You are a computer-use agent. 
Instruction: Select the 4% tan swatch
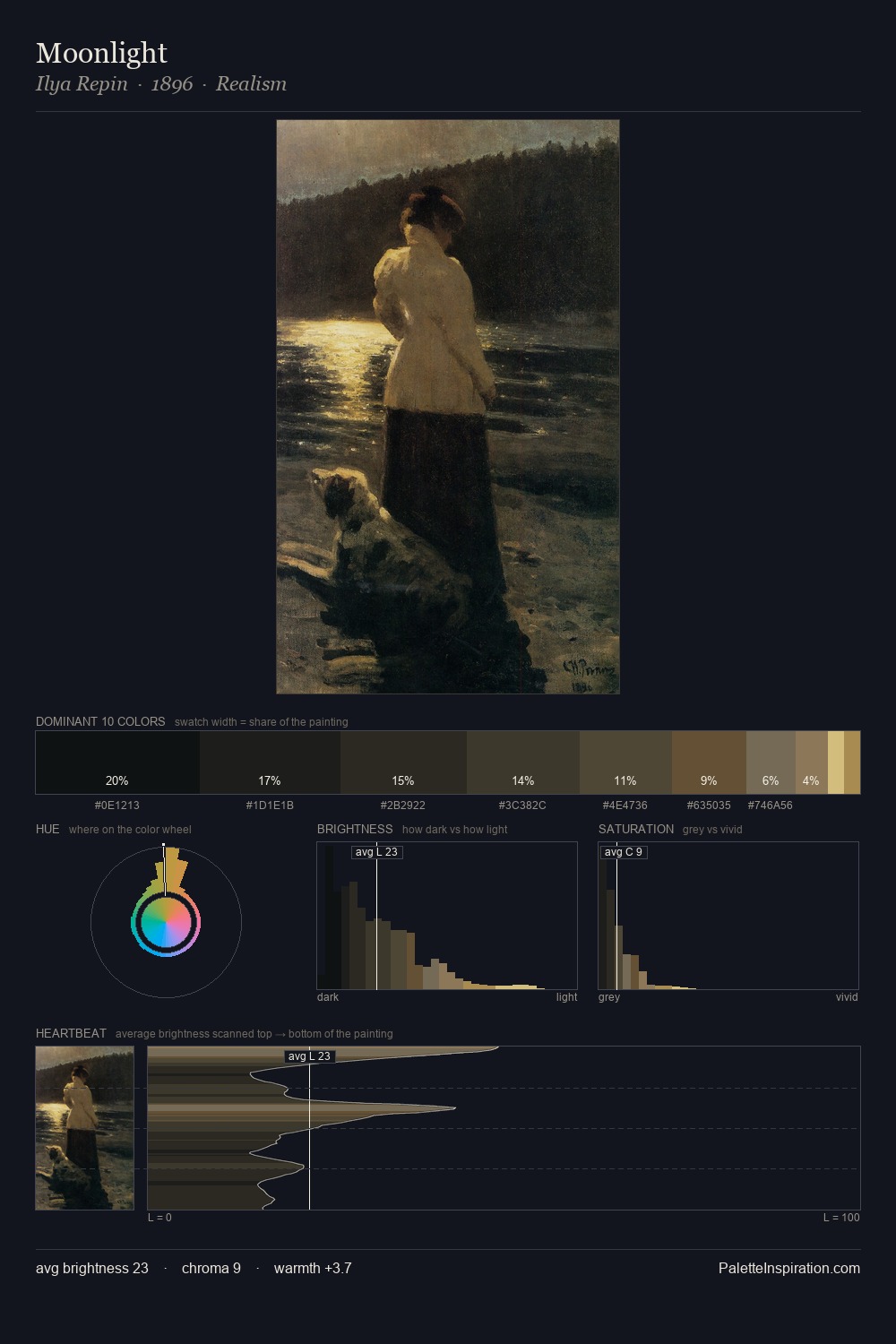(811, 762)
